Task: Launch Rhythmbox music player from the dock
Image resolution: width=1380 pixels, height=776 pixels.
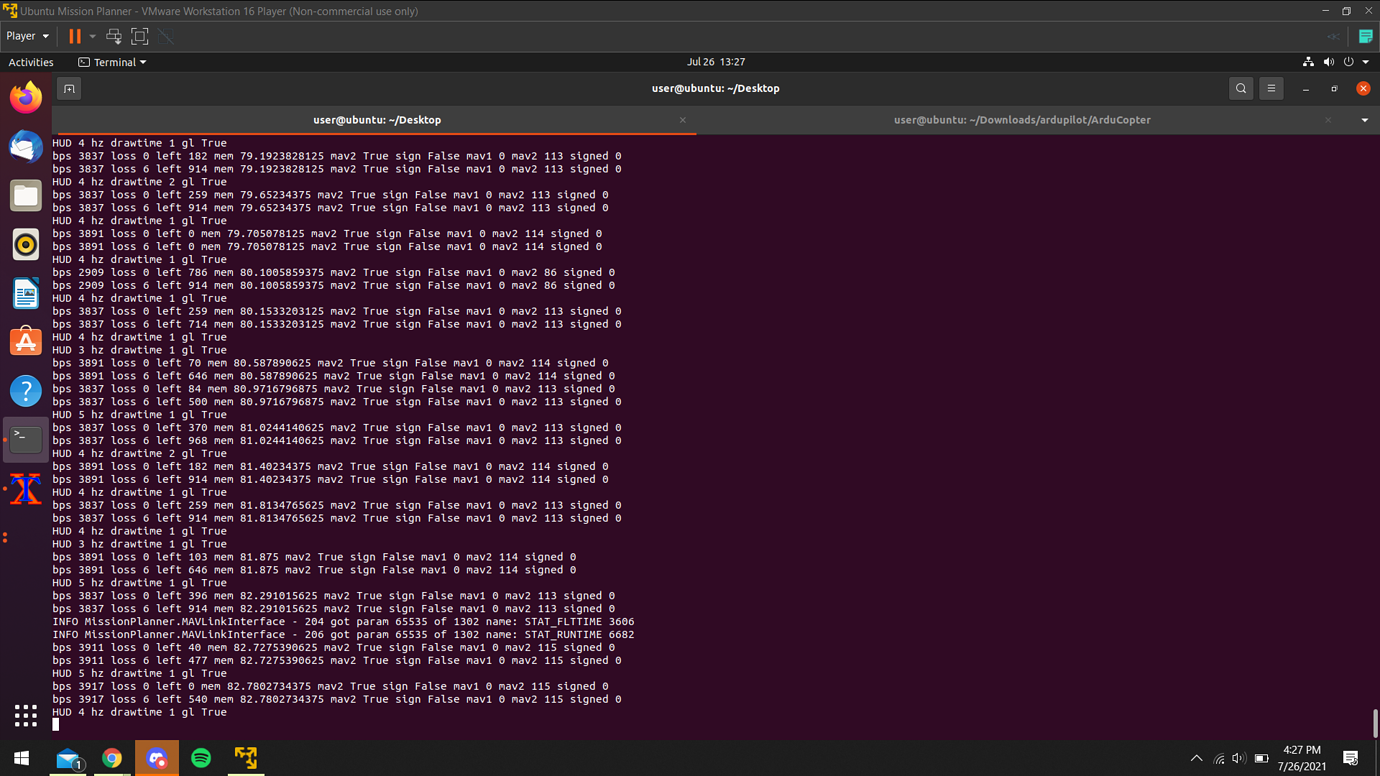Action: 25,244
